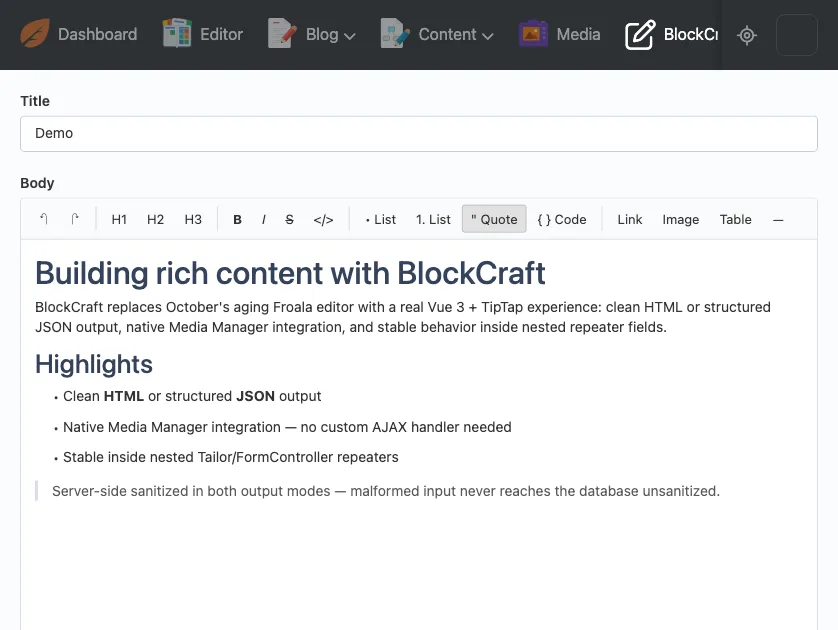The image size is (838, 630).
Task: Click the "Body" field label
Action: point(37,183)
